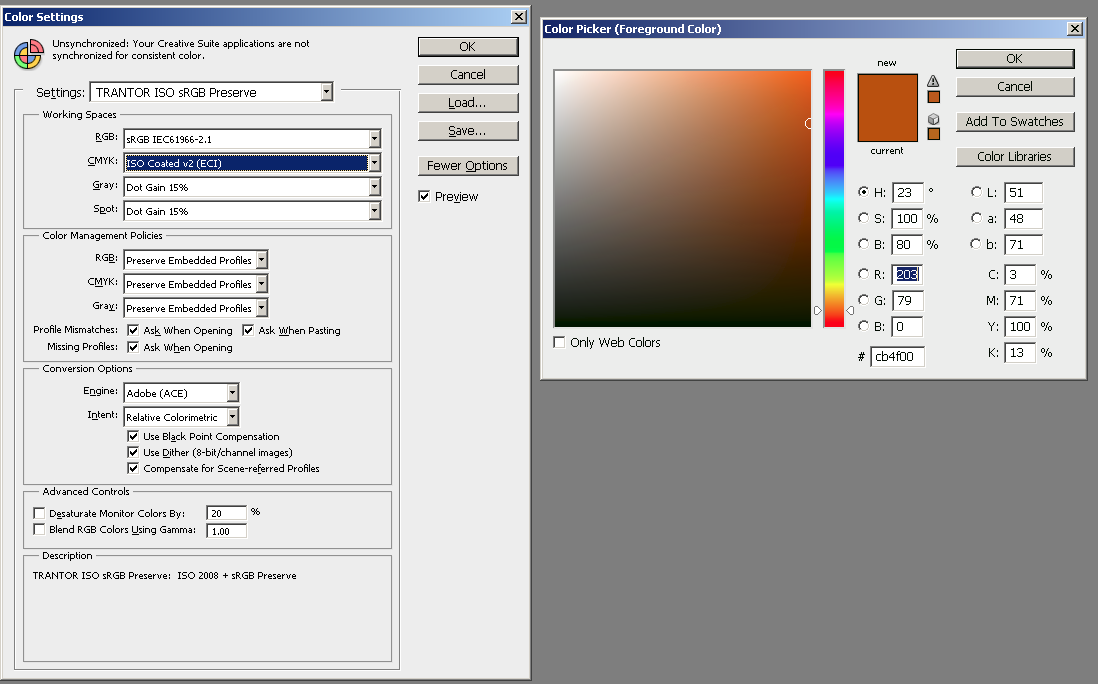Close the Color Picker dialog
This screenshot has height=684, width=1098.
click(1075, 29)
